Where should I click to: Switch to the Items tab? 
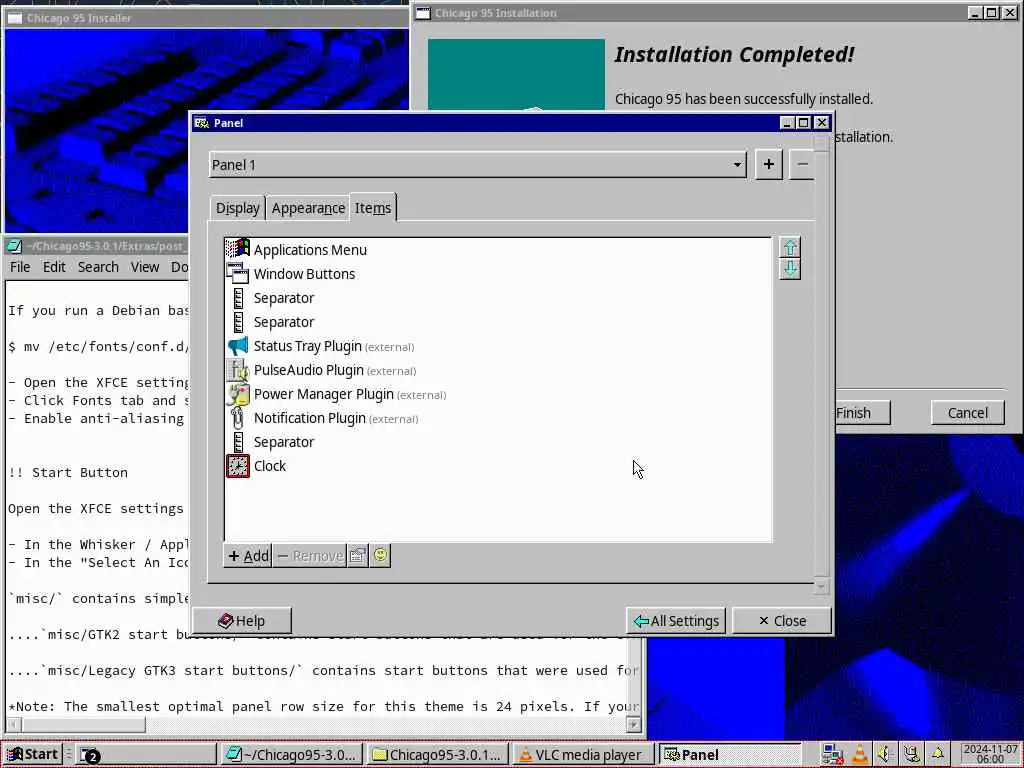[373, 208]
